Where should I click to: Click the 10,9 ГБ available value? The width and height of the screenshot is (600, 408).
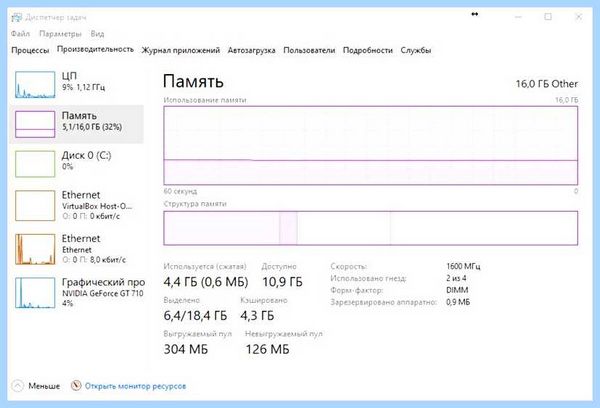[x=282, y=282]
